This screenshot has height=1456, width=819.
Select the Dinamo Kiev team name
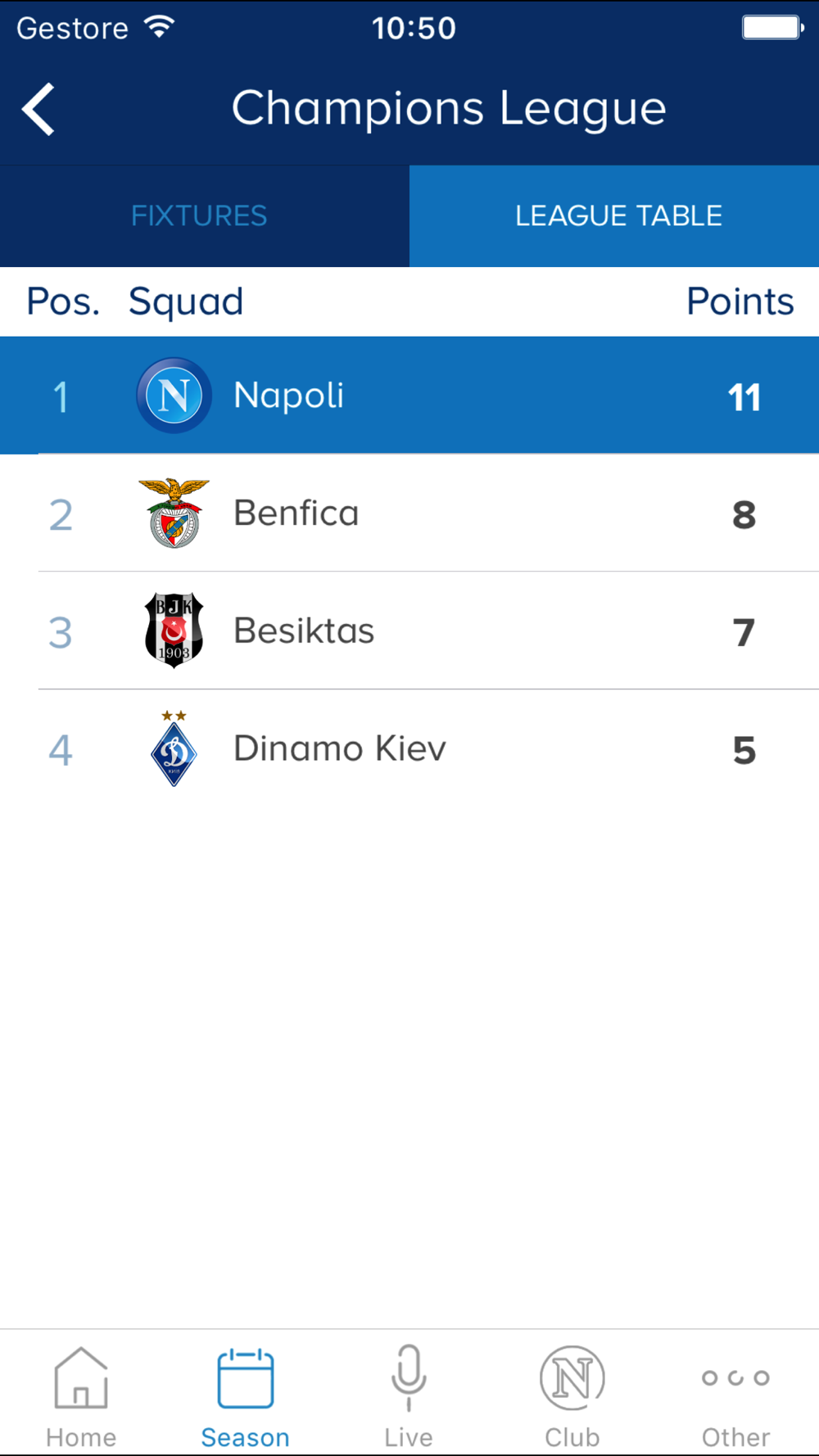pos(340,748)
